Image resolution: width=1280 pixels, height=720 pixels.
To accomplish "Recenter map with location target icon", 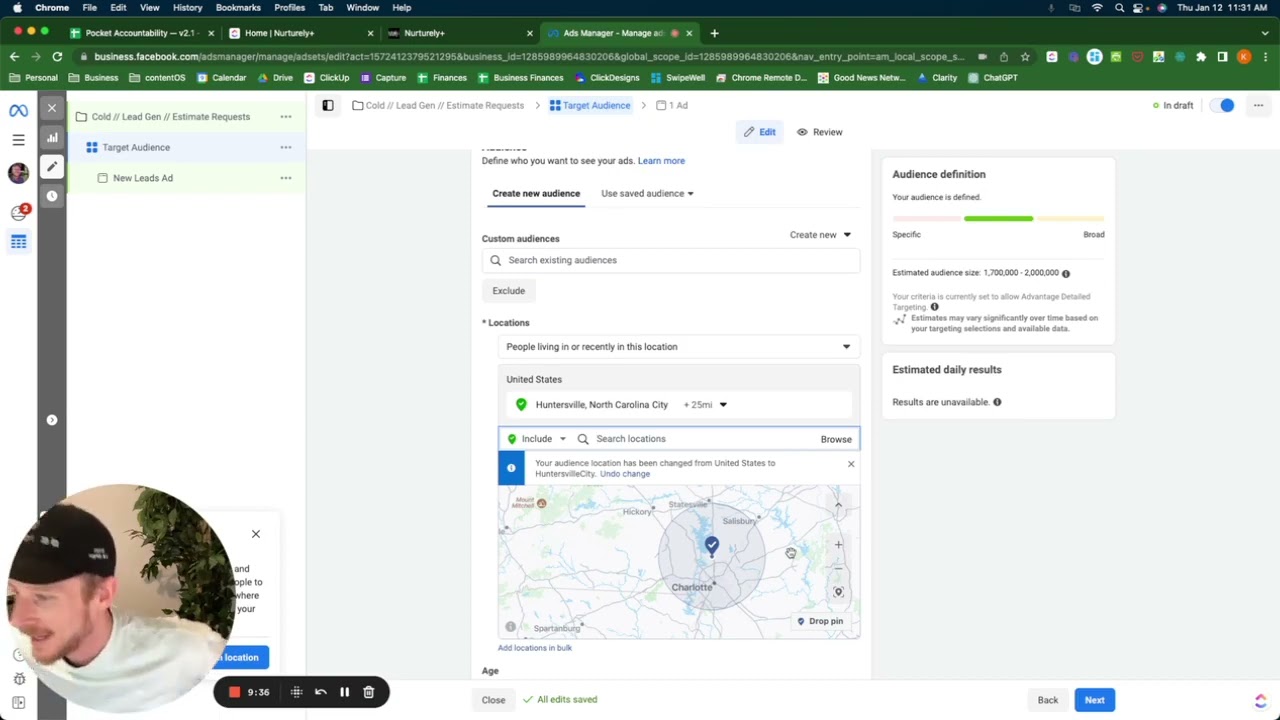I will click(x=838, y=592).
